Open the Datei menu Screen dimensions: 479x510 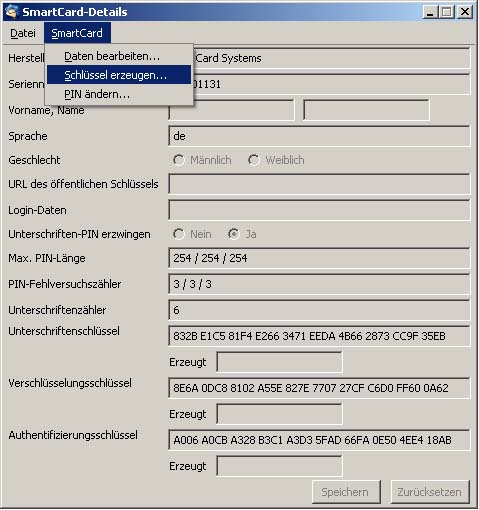(x=23, y=33)
